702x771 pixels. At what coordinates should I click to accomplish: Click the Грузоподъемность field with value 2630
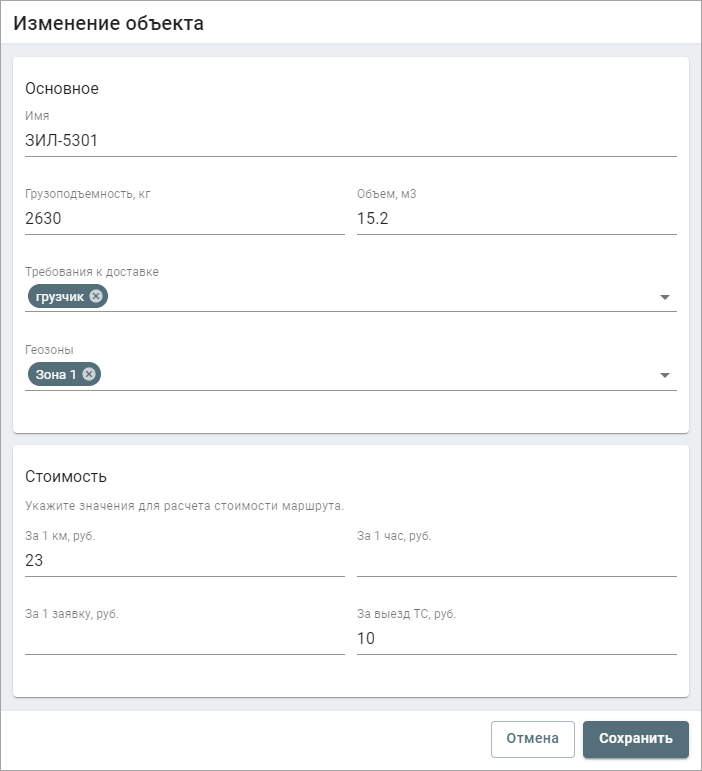tap(185, 218)
